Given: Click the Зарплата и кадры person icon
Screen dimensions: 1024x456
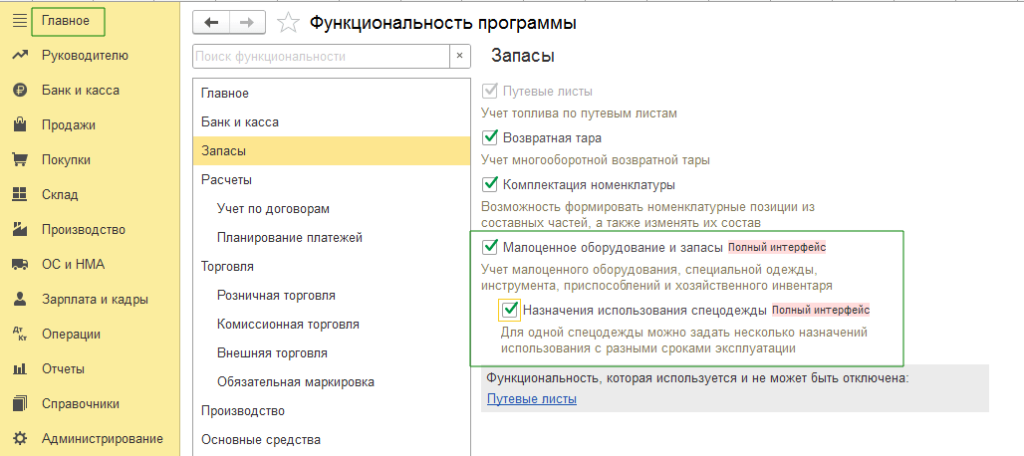Looking at the screenshot, I should click(x=20, y=299).
